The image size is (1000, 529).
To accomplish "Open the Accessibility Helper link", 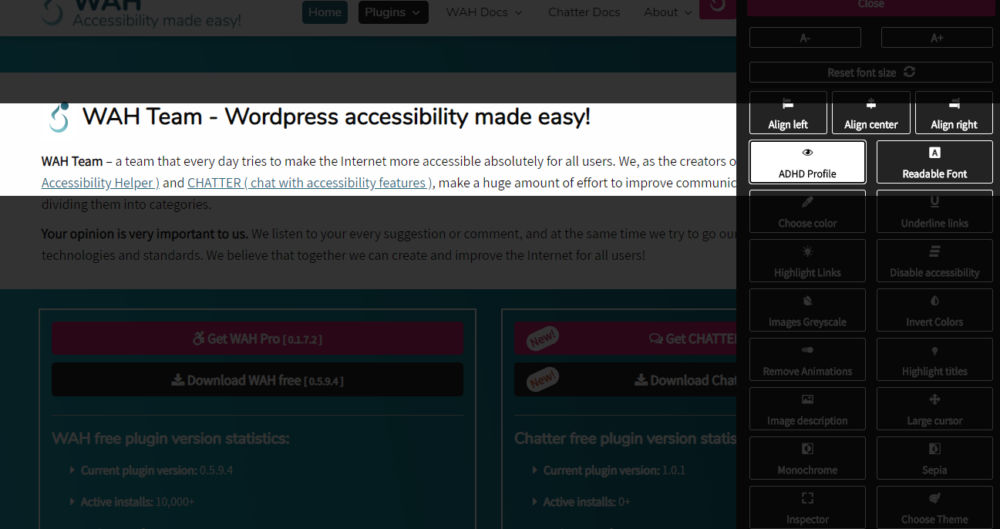I will pyautogui.click(x=100, y=183).
